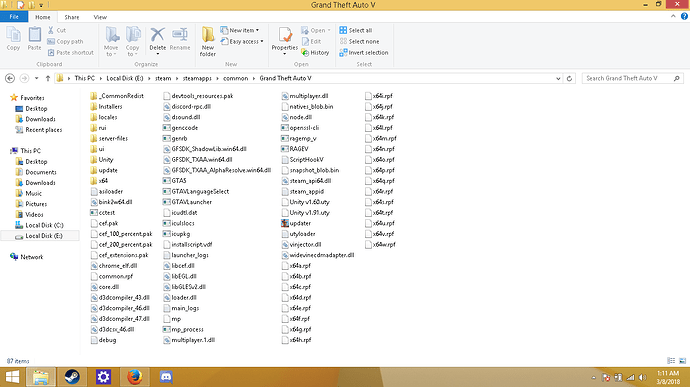Switch to the View ribbon tab
This screenshot has width=690, height=387.
(x=100, y=17)
